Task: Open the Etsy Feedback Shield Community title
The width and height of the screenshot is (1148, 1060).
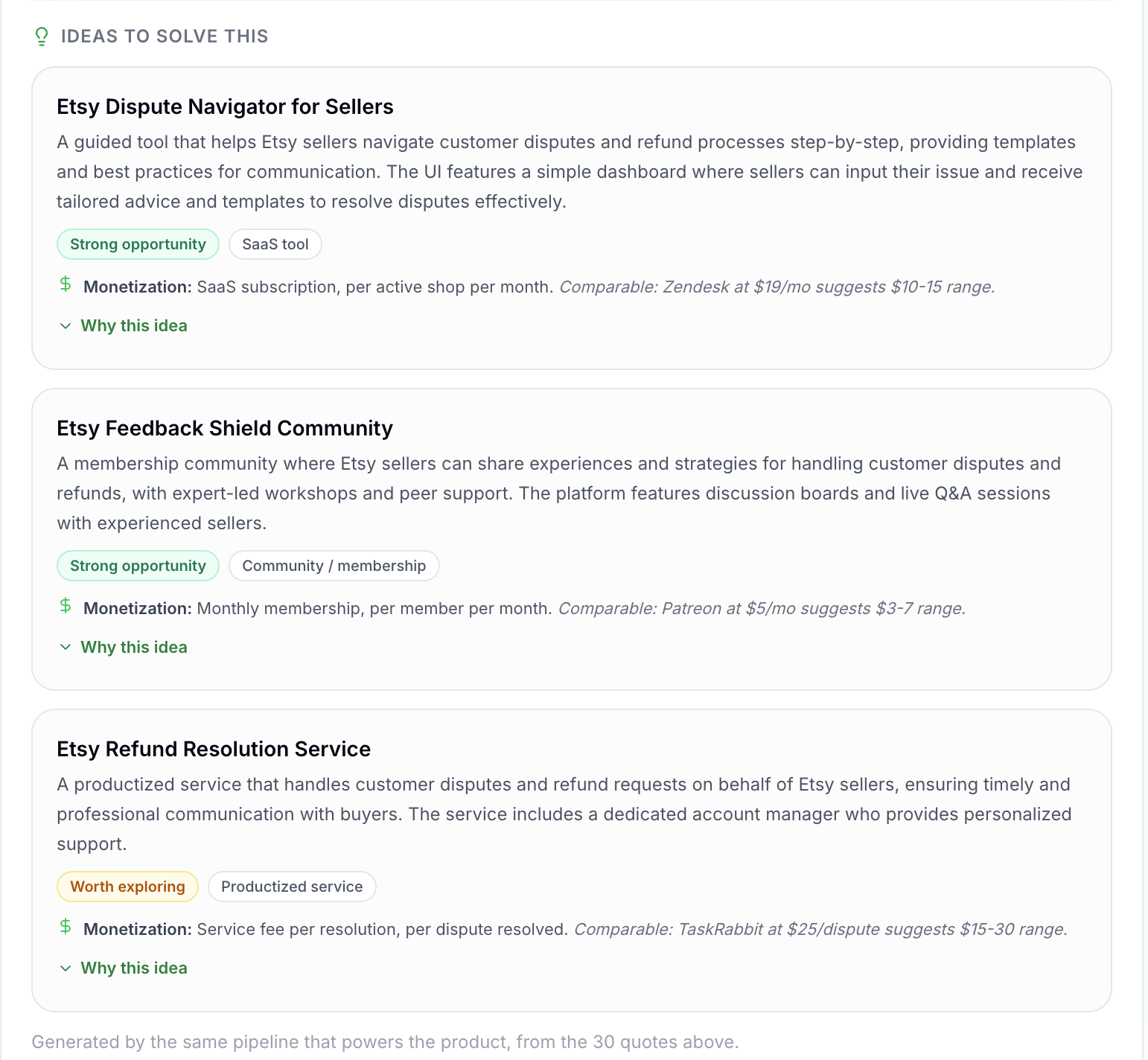Action: 225,428
